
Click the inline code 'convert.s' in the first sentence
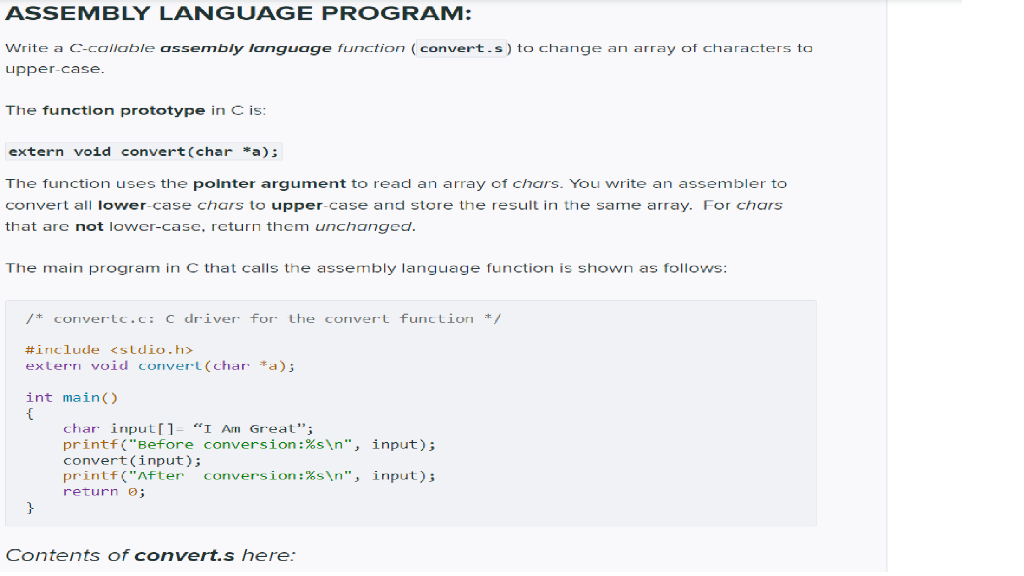coord(461,48)
